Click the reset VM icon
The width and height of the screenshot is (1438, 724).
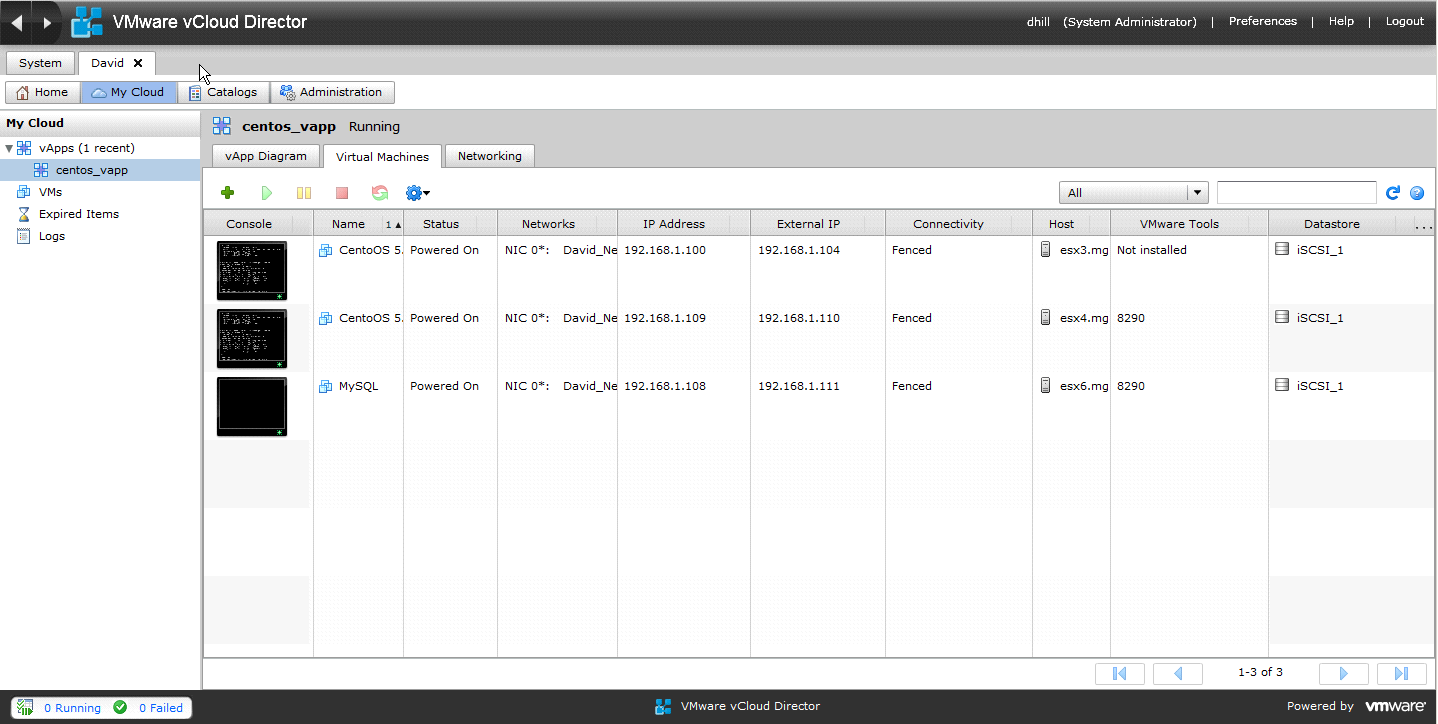click(380, 193)
